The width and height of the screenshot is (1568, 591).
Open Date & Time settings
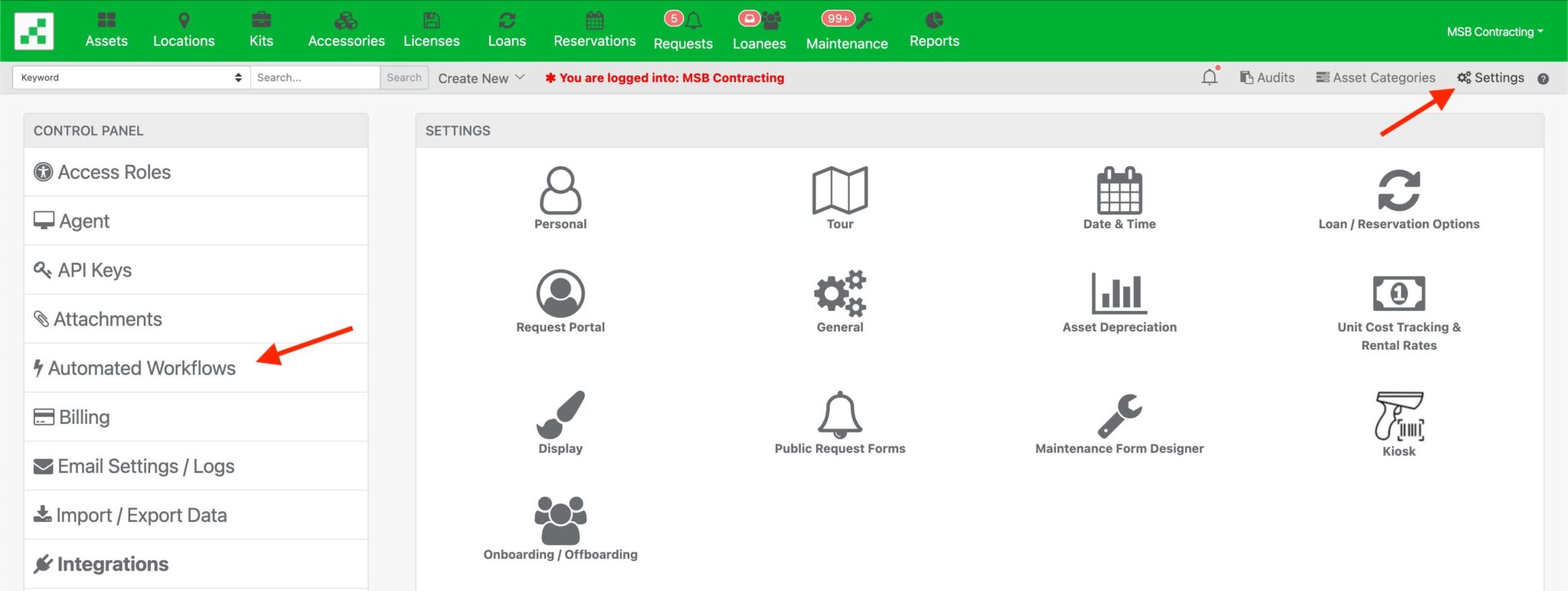pos(1119,198)
